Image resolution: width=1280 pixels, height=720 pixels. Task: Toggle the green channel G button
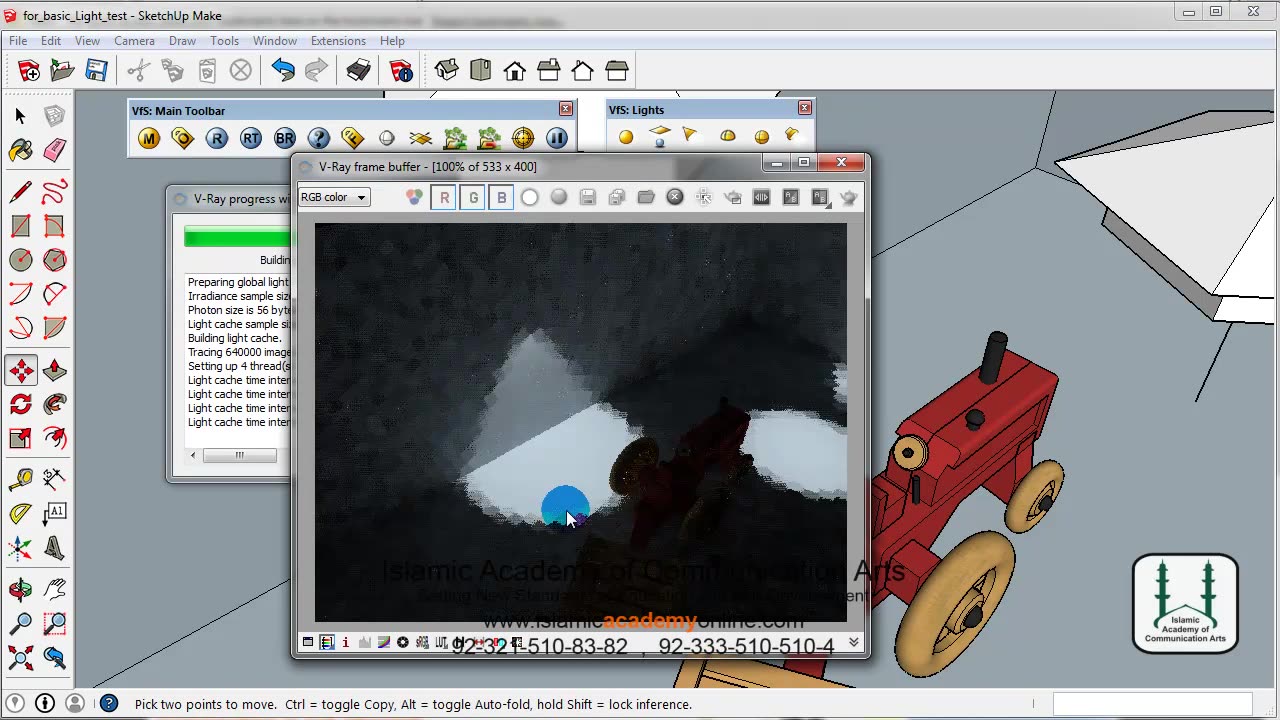(x=473, y=198)
